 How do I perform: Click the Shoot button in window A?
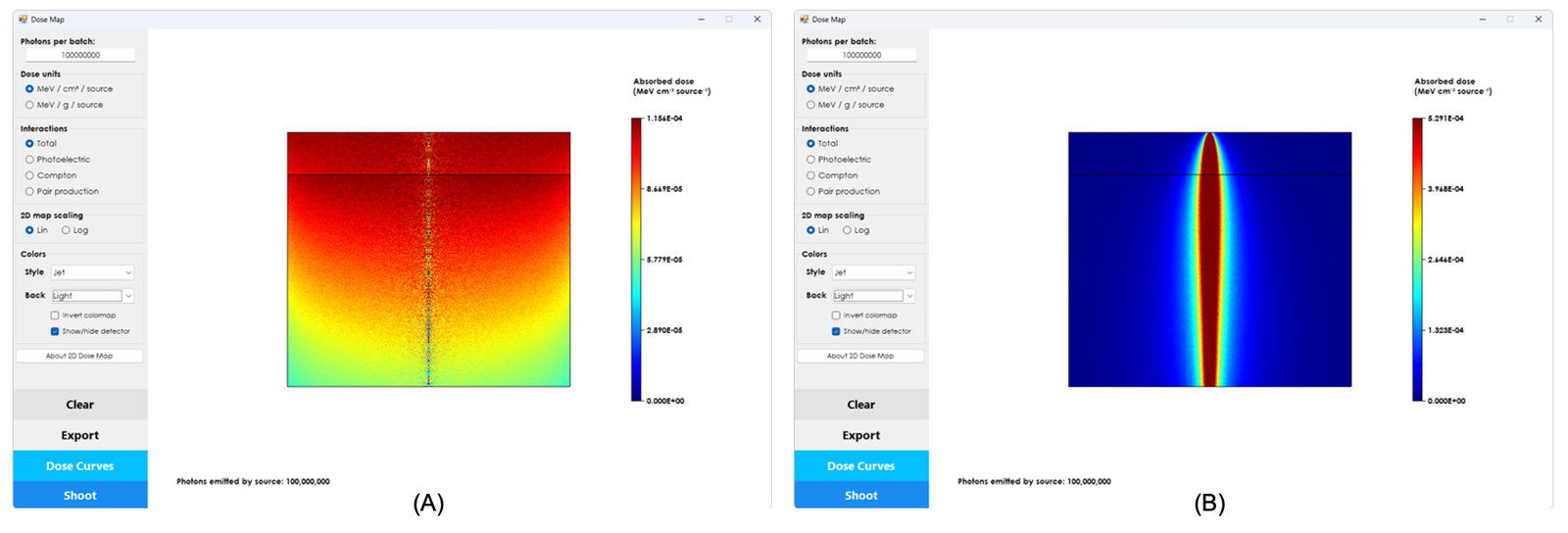click(80, 495)
